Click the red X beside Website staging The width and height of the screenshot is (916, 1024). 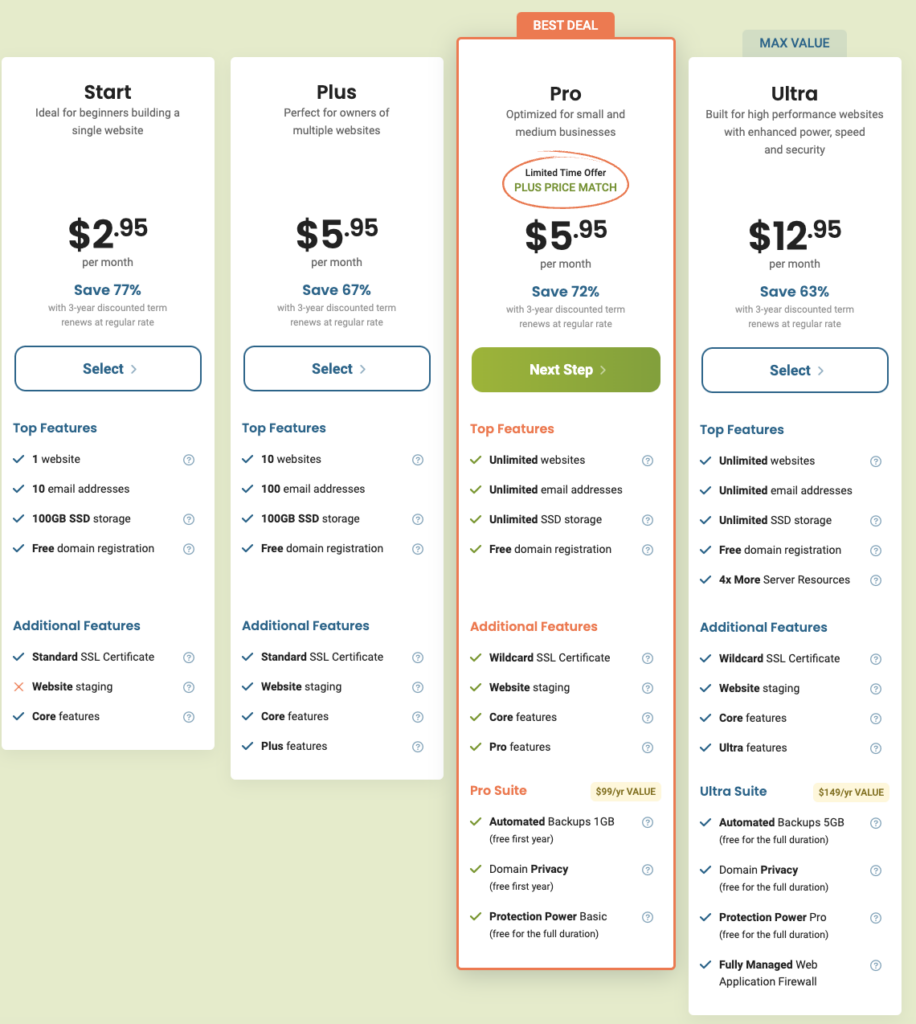17,687
